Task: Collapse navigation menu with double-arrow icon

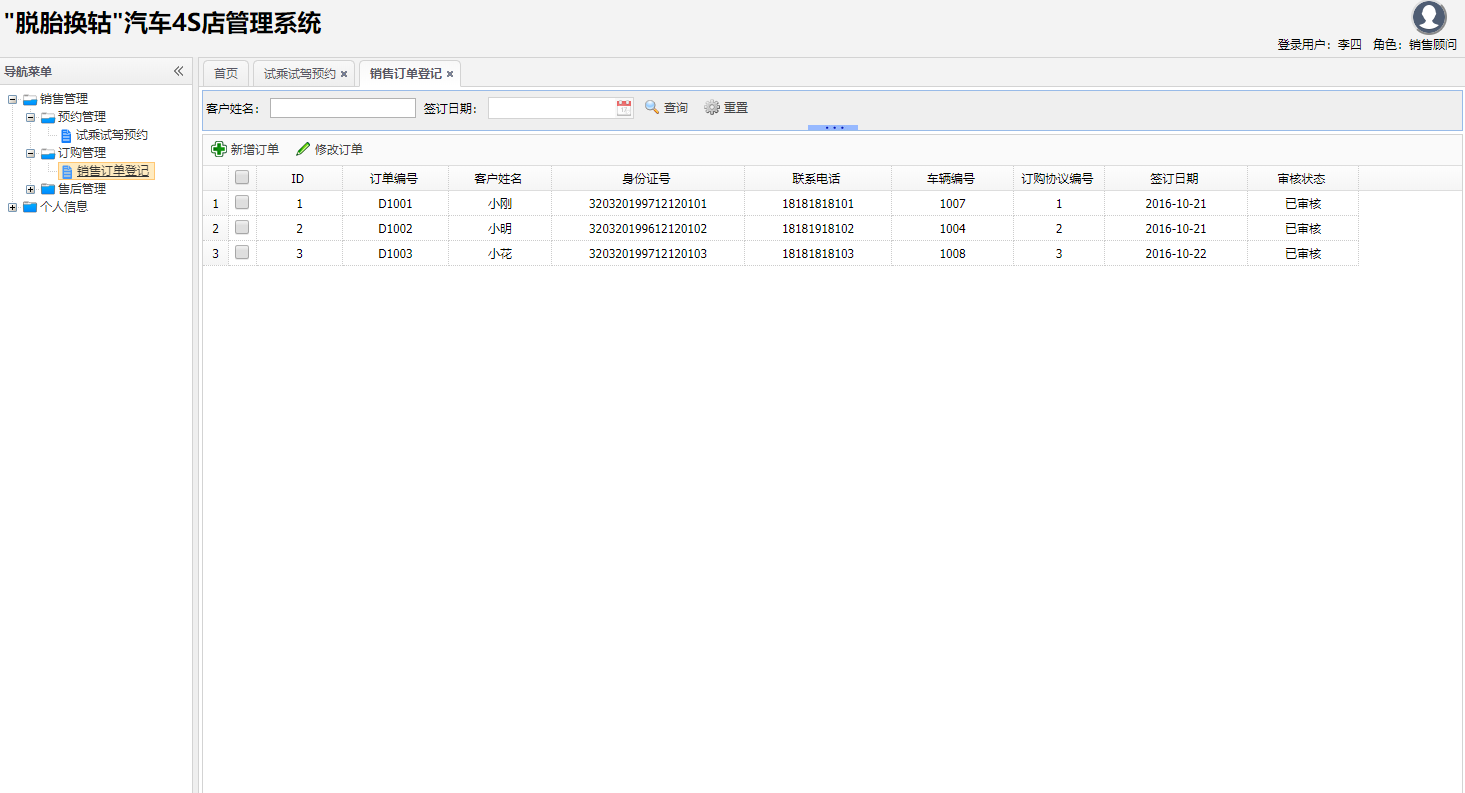Action: [x=178, y=71]
